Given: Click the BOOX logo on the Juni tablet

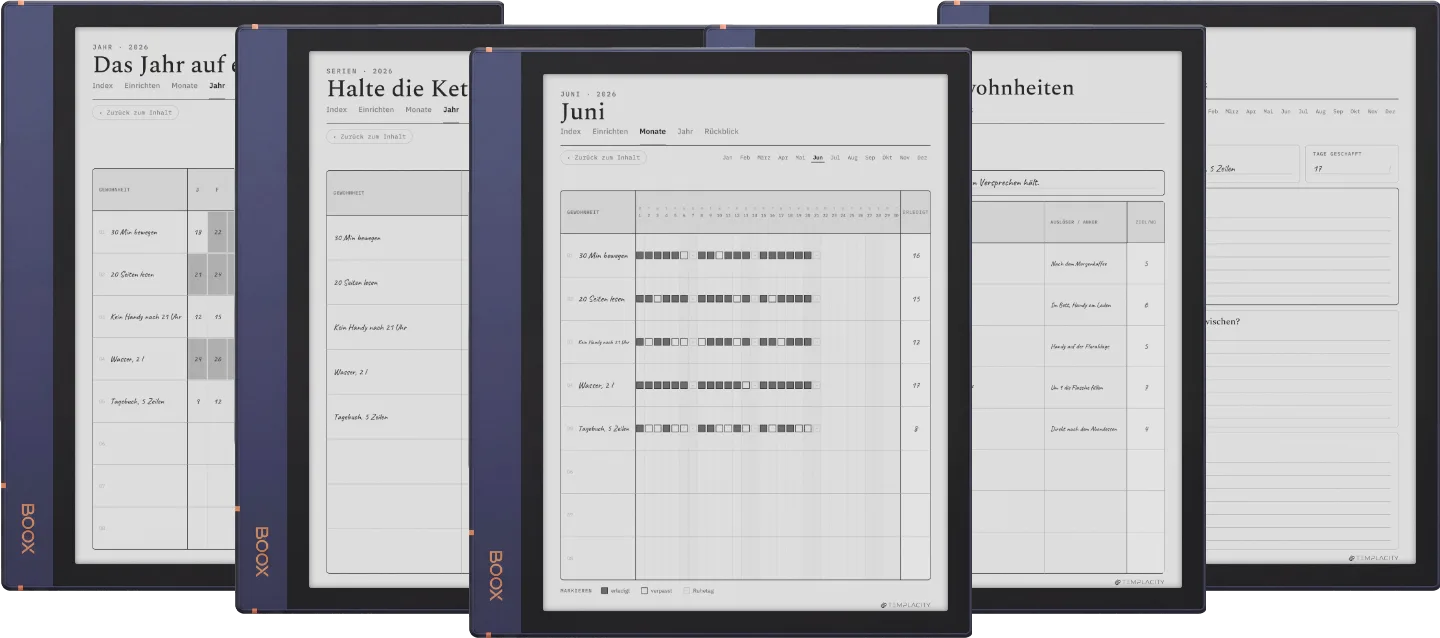Looking at the screenshot, I should 496,575.
